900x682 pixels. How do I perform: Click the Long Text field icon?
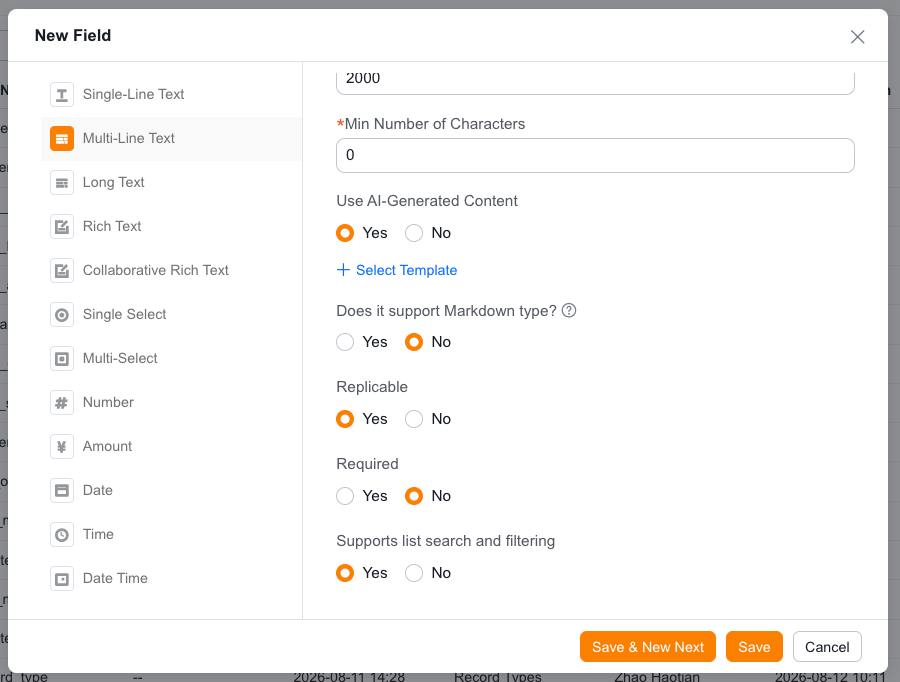point(62,183)
